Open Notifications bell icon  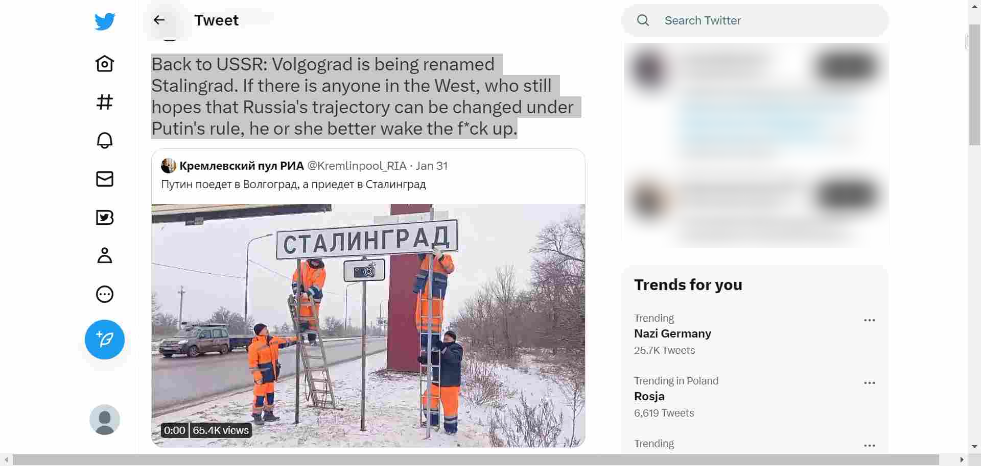point(104,141)
